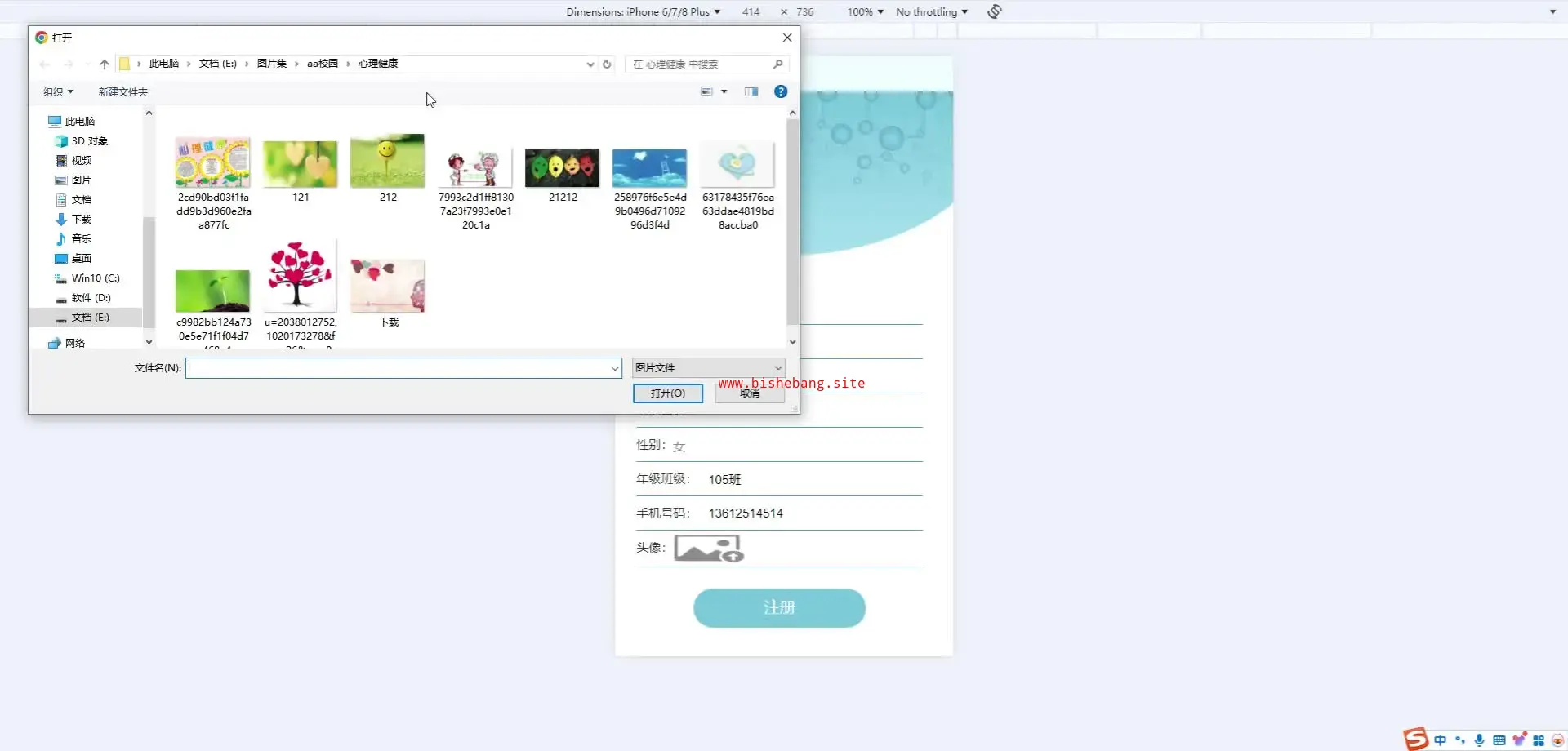
Task: Expand the 文件名 suggestions dropdown
Action: pyautogui.click(x=615, y=369)
